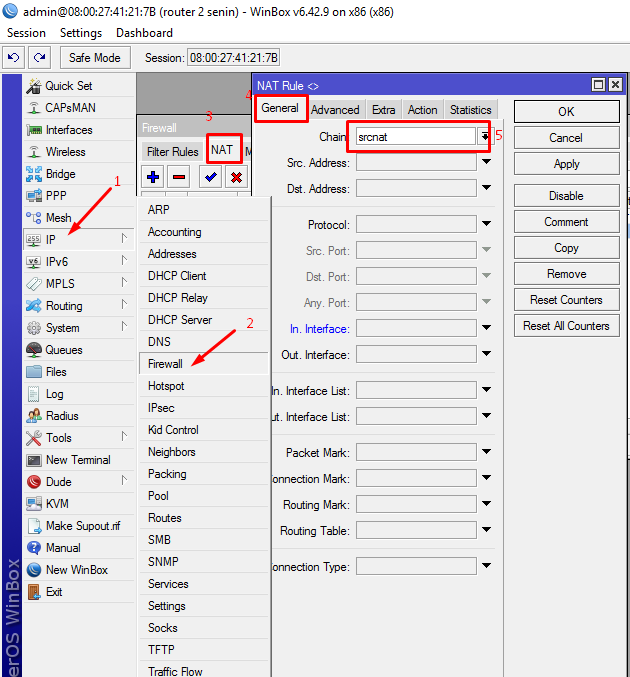Click the Queues icon in sidebar
The height and width of the screenshot is (677, 630).
pos(34,350)
